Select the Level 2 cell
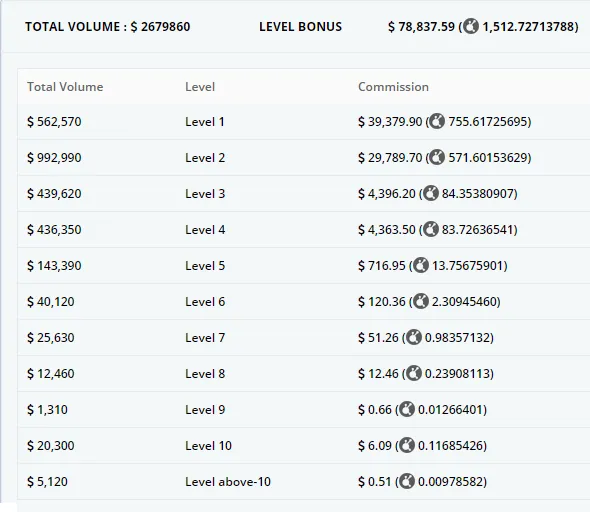This screenshot has width=590, height=512. point(205,157)
